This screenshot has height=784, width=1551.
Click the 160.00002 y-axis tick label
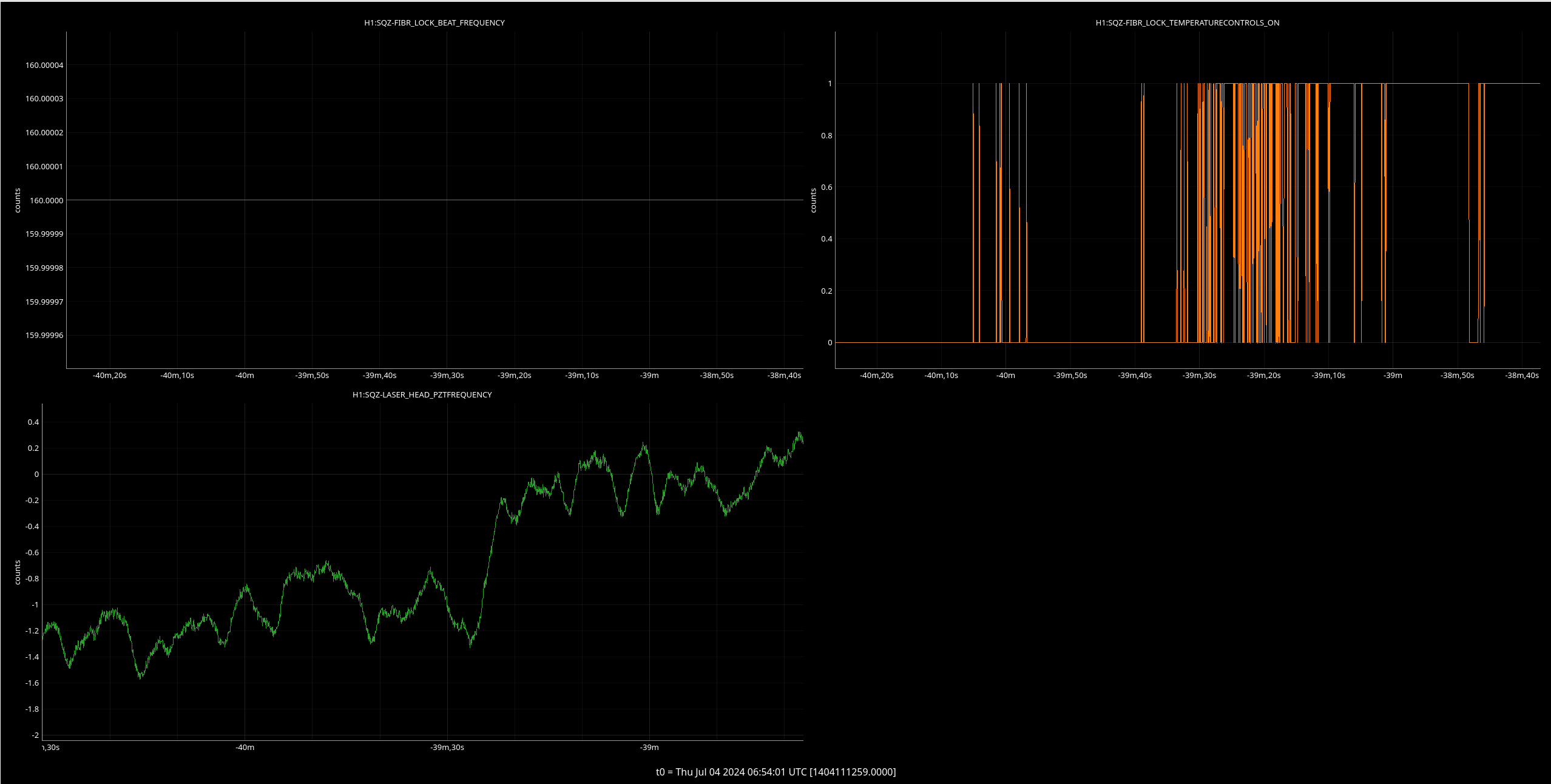pos(44,132)
